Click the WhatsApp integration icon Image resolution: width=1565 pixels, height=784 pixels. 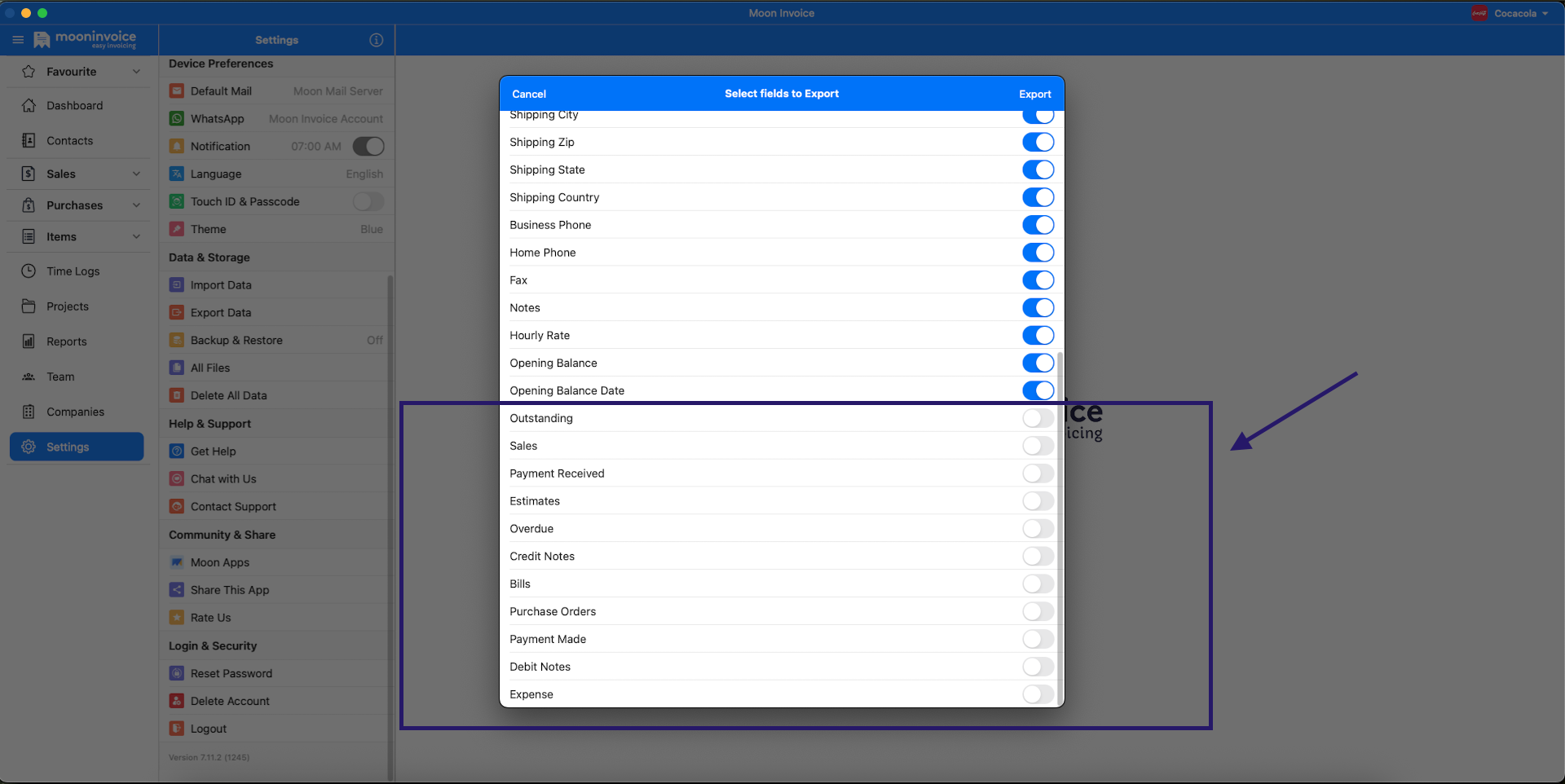point(177,118)
